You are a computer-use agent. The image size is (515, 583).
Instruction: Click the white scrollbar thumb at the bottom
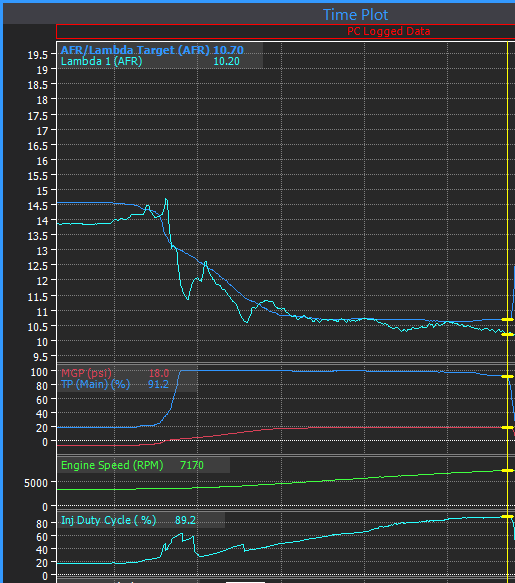click(x=245, y=582)
